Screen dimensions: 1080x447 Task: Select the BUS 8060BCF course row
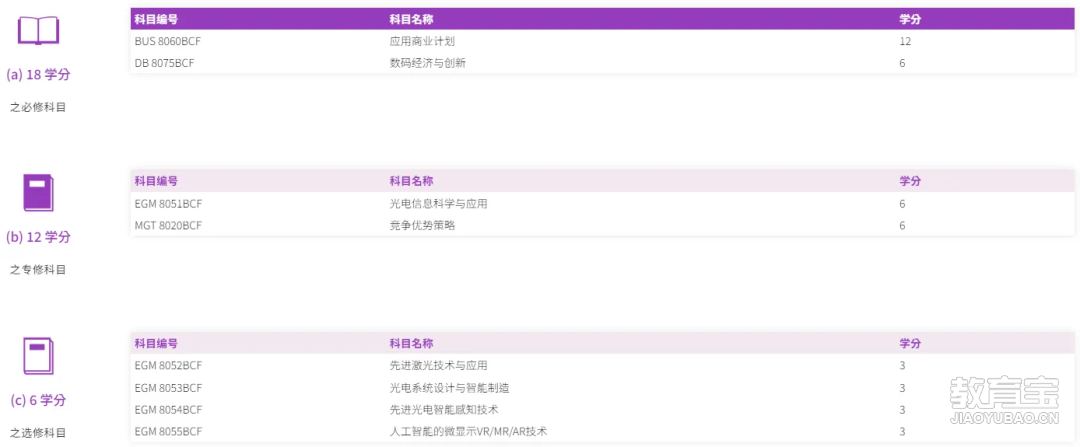click(602, 41)
